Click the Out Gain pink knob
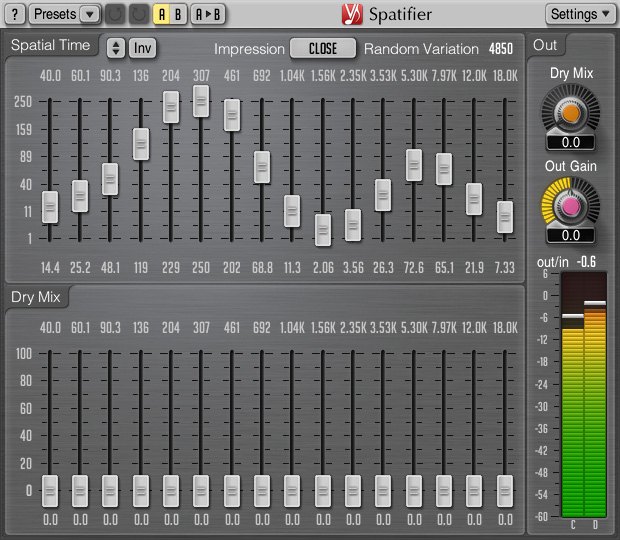The image size is (620, 540). coord(570,206)
